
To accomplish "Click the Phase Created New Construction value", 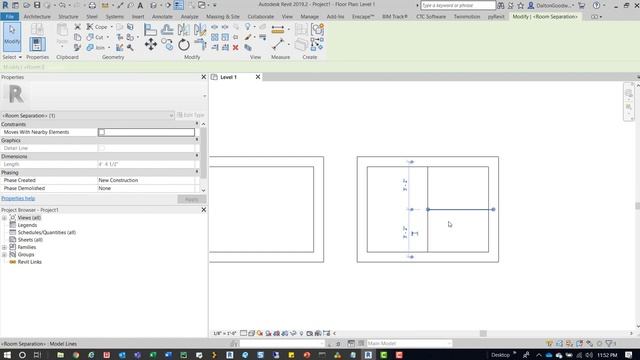I will click(146, 180).
